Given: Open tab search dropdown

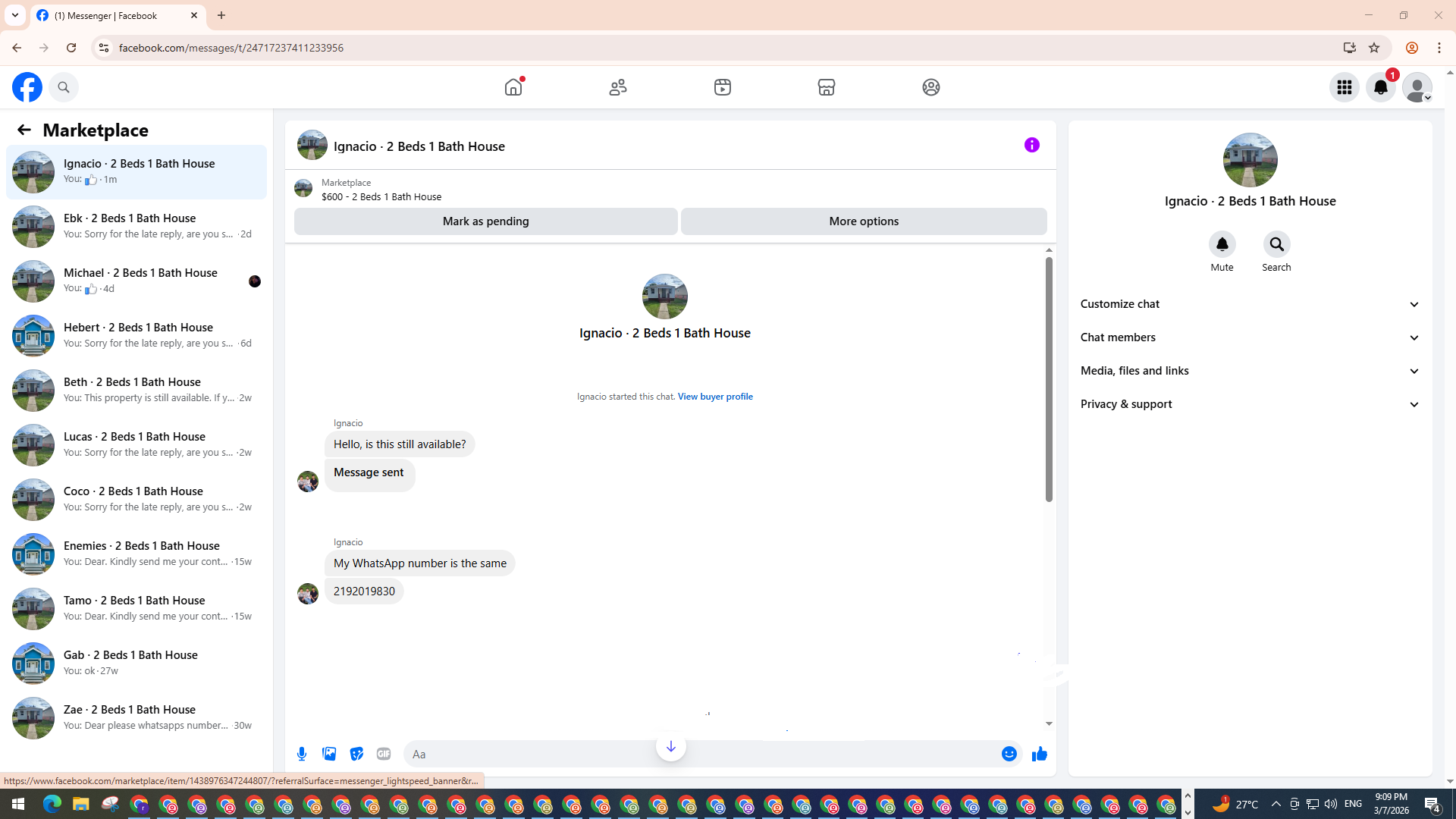Looking at the screenshot, I should click(15, 15).
